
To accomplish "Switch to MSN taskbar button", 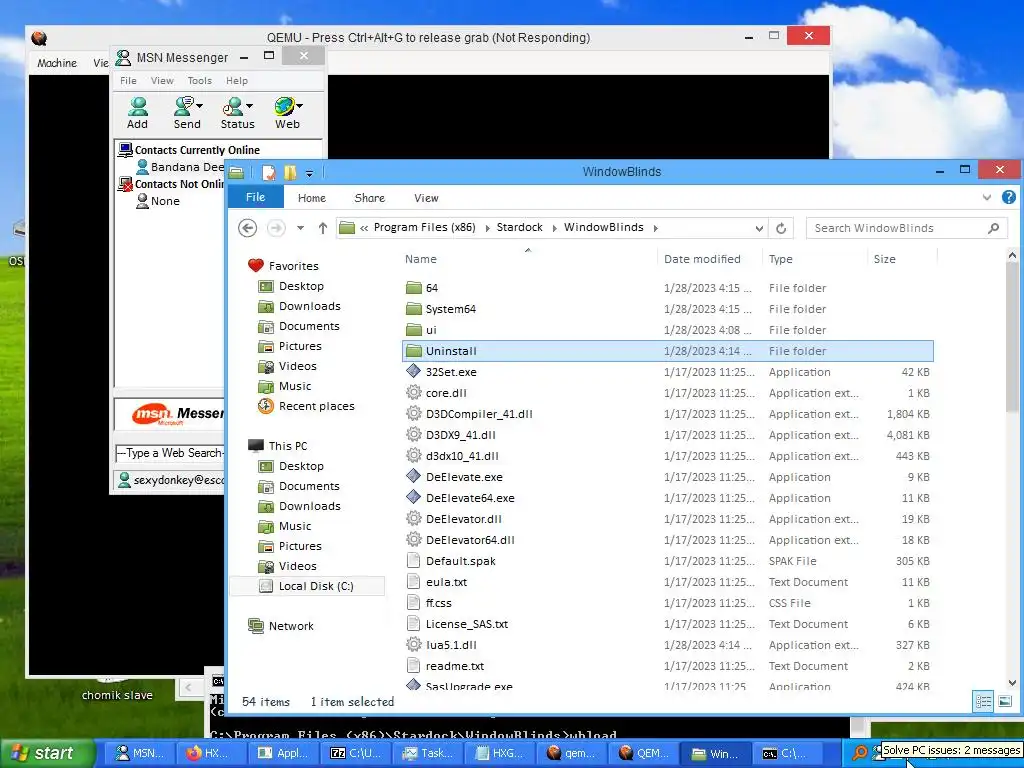I will point(140,753).
